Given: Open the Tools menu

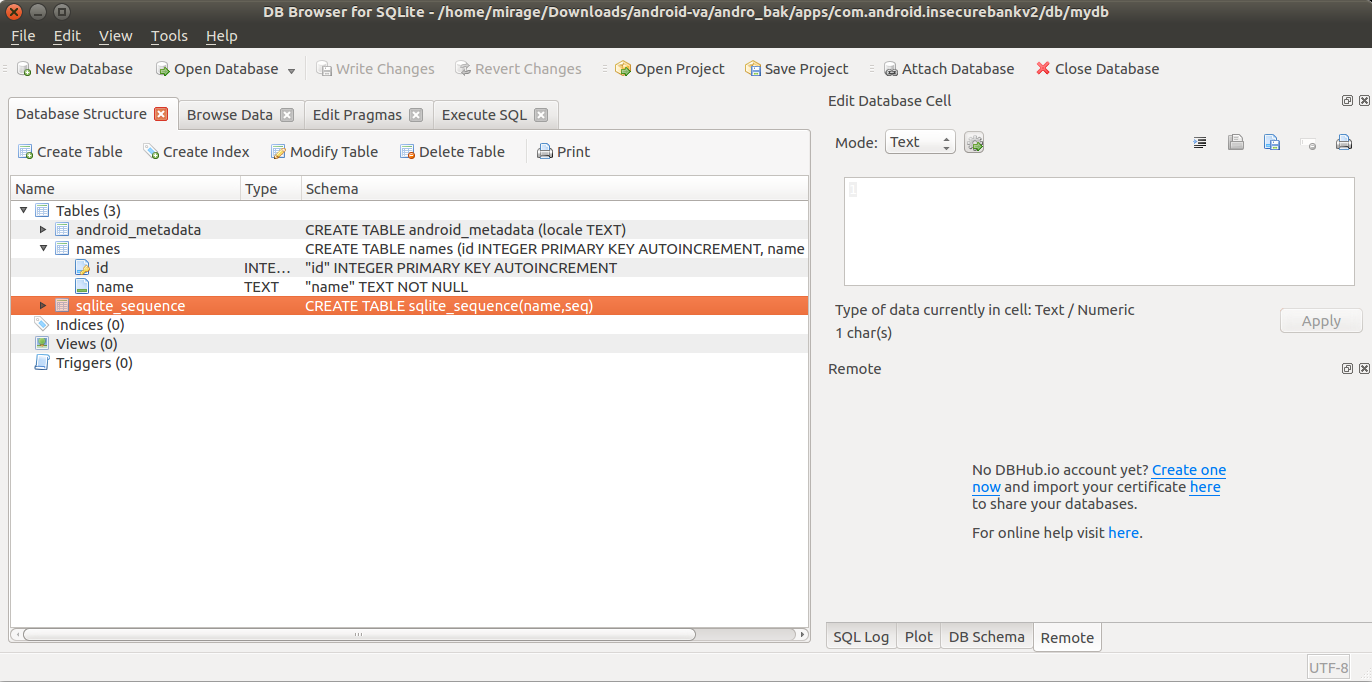Looking at the screenshot, I should click(x=168, y=35).
